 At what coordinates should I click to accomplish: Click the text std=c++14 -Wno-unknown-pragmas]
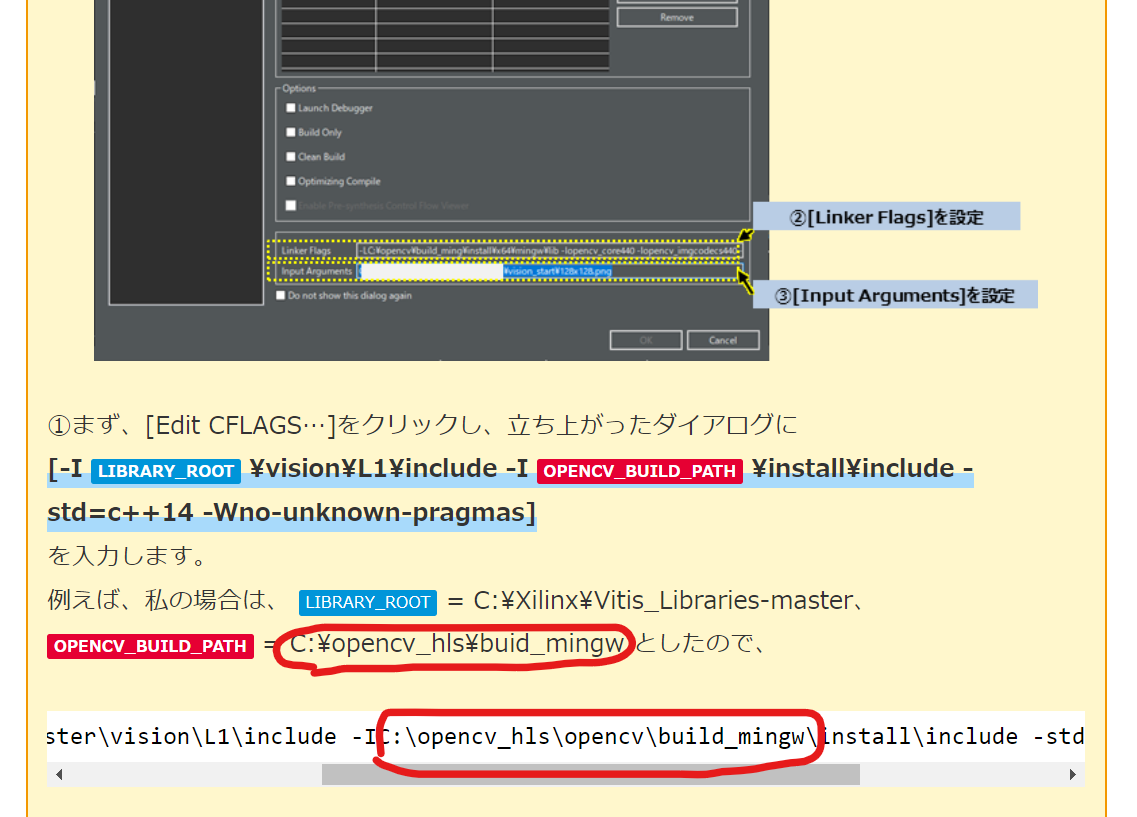click(x=292, y=513)
